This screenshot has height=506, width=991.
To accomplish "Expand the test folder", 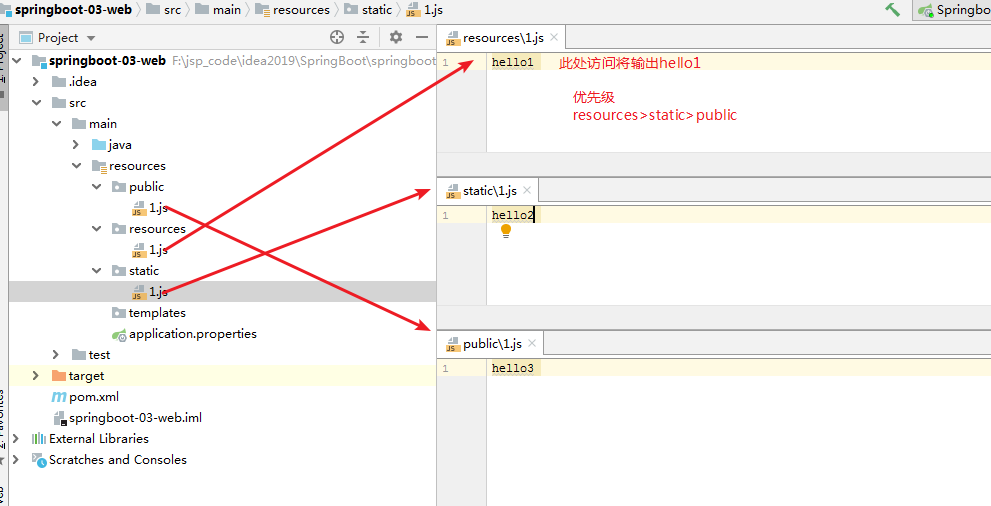I will [x=56, y=354].
